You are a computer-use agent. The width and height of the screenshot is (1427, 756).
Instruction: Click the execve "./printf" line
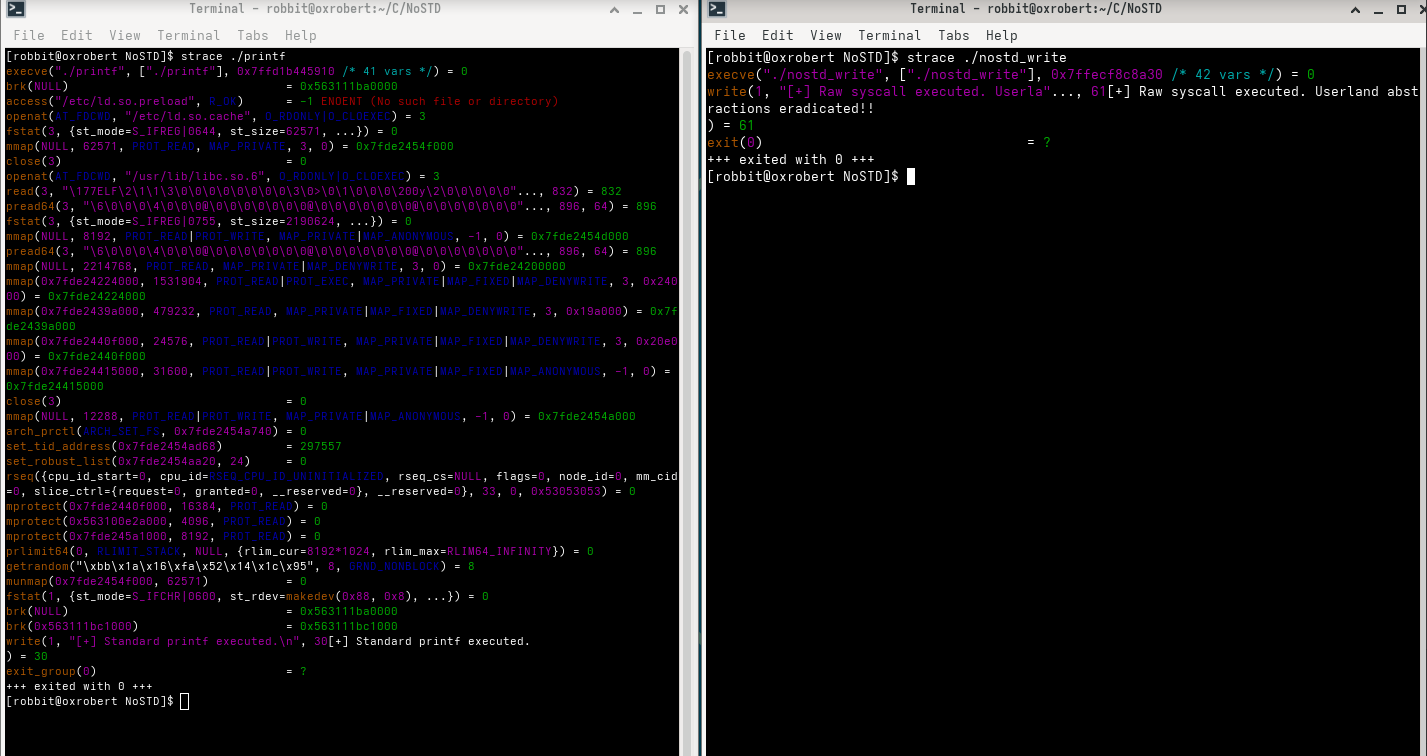[237, 72]
